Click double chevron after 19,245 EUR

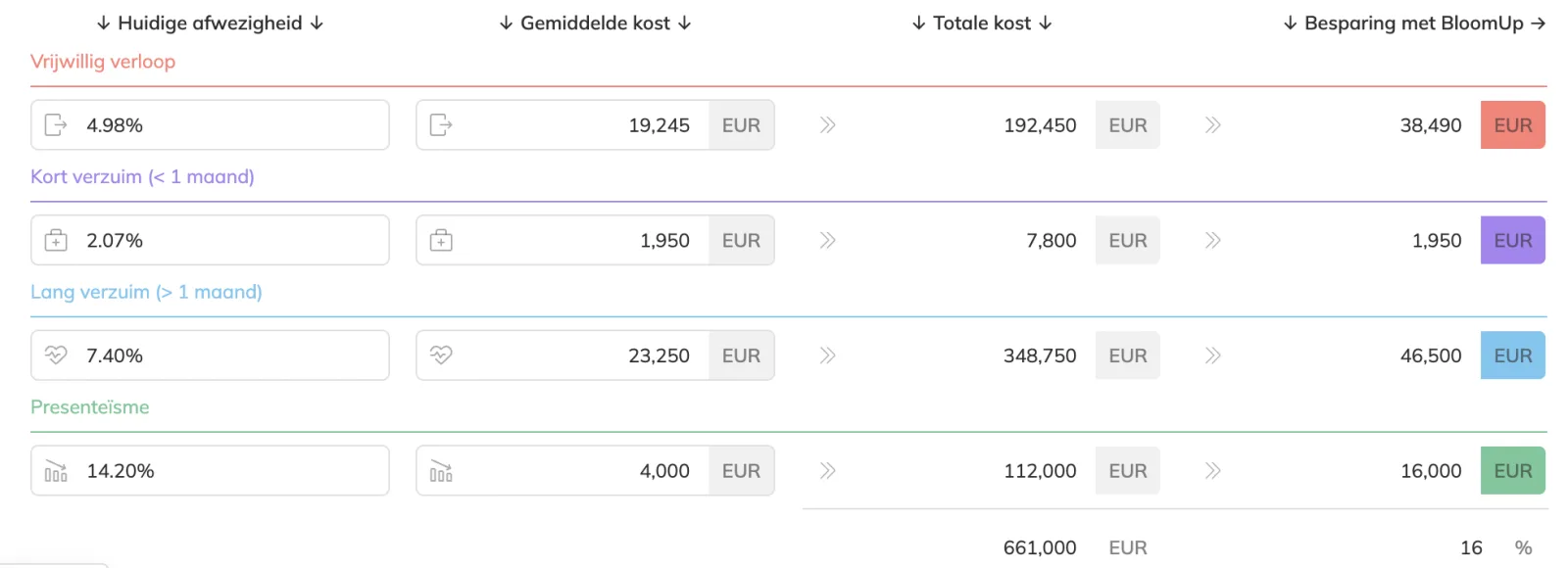point(827,124)
